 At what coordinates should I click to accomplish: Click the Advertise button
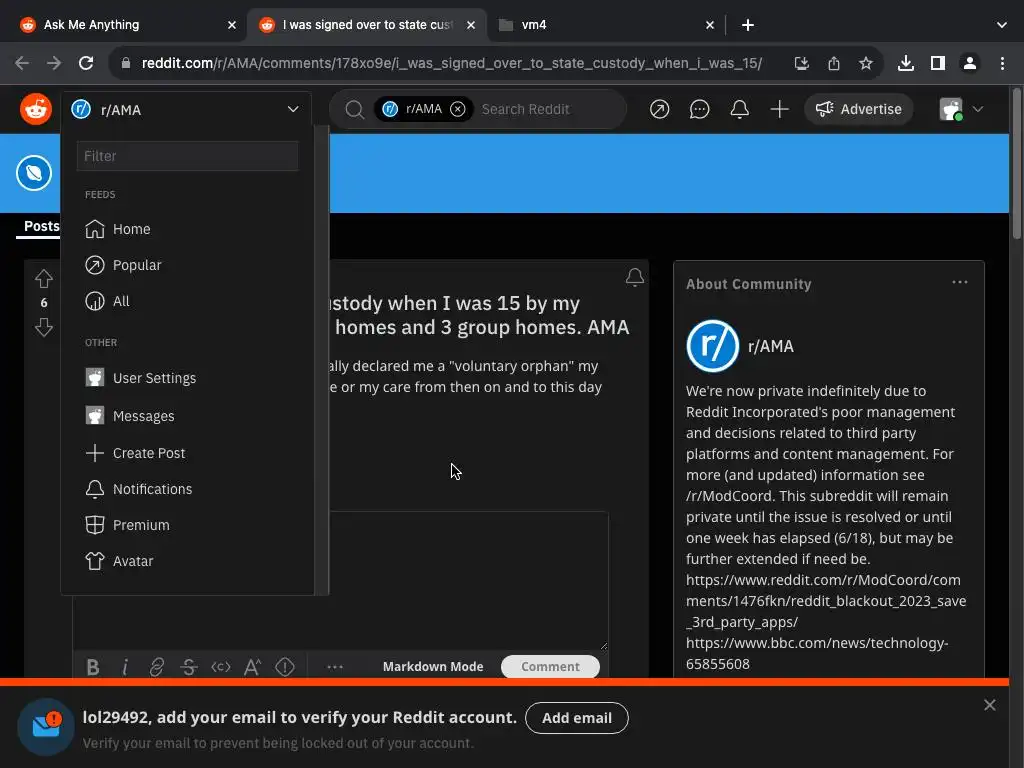pos(859,109)
